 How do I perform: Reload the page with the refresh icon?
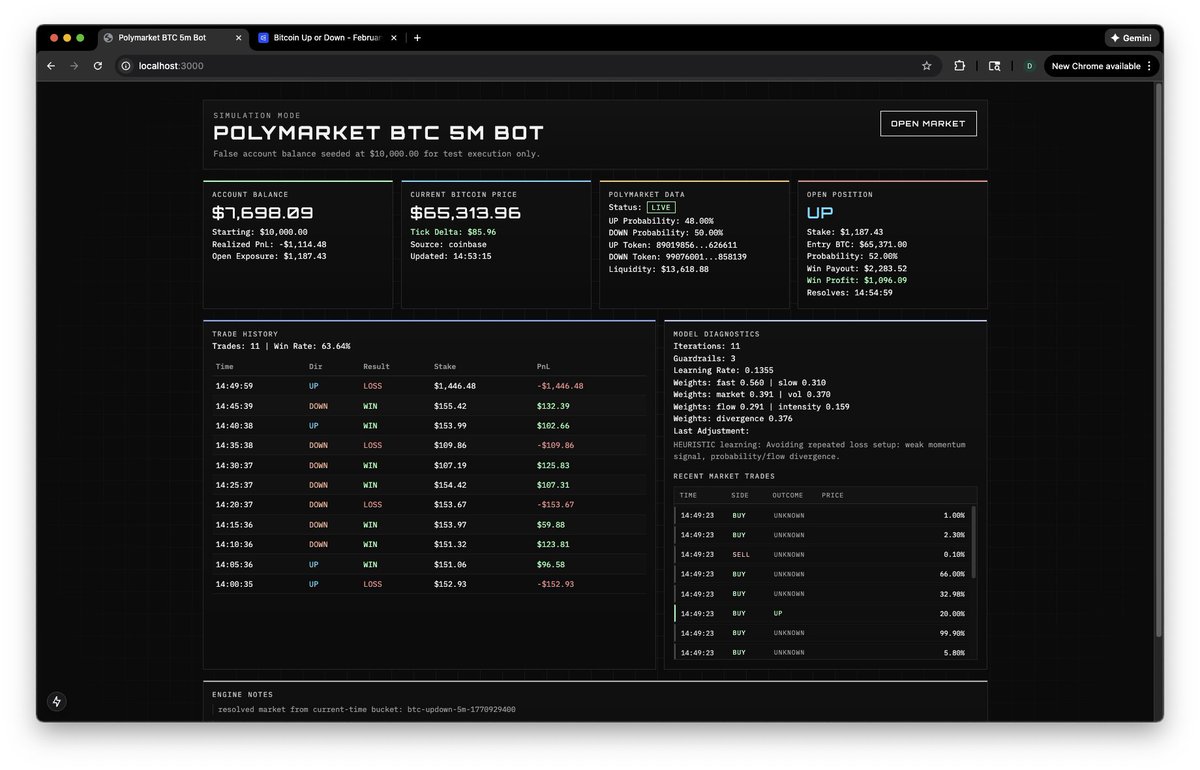click(98, 66)
